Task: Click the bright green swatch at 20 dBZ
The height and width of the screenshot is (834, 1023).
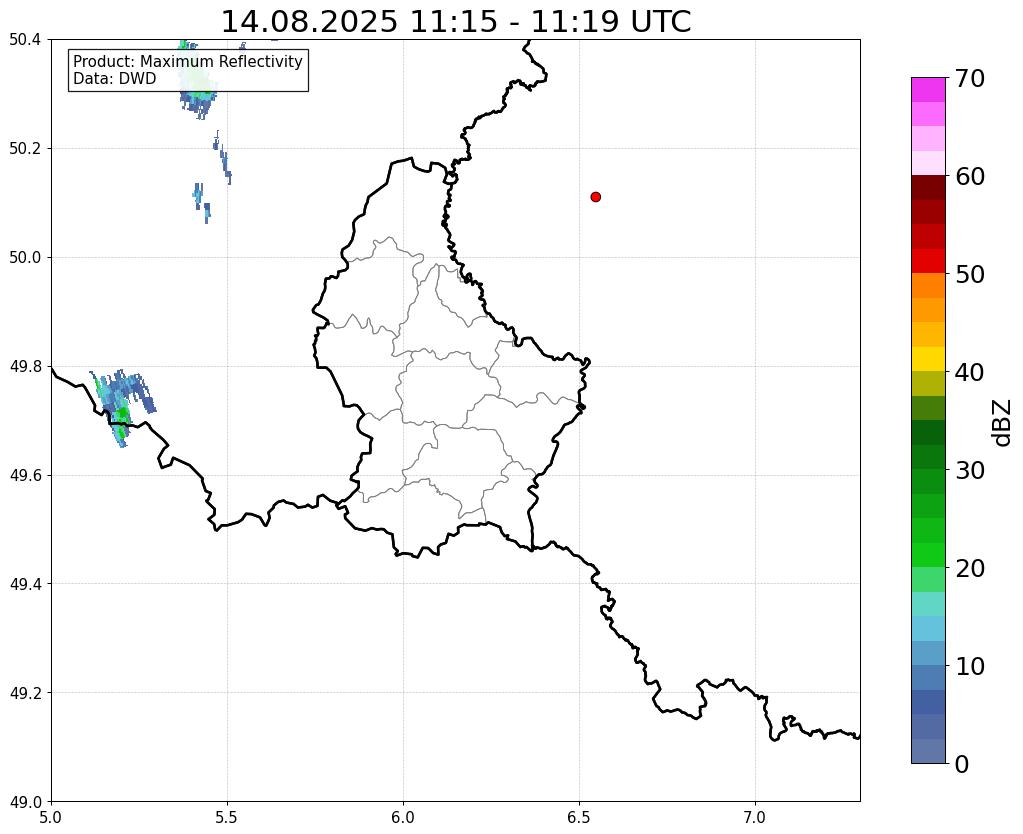Action: (928, 555)
